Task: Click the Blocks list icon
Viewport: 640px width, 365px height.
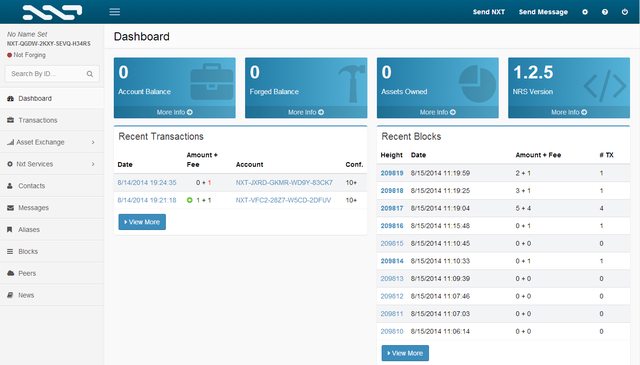Action: tap(10, 251)
